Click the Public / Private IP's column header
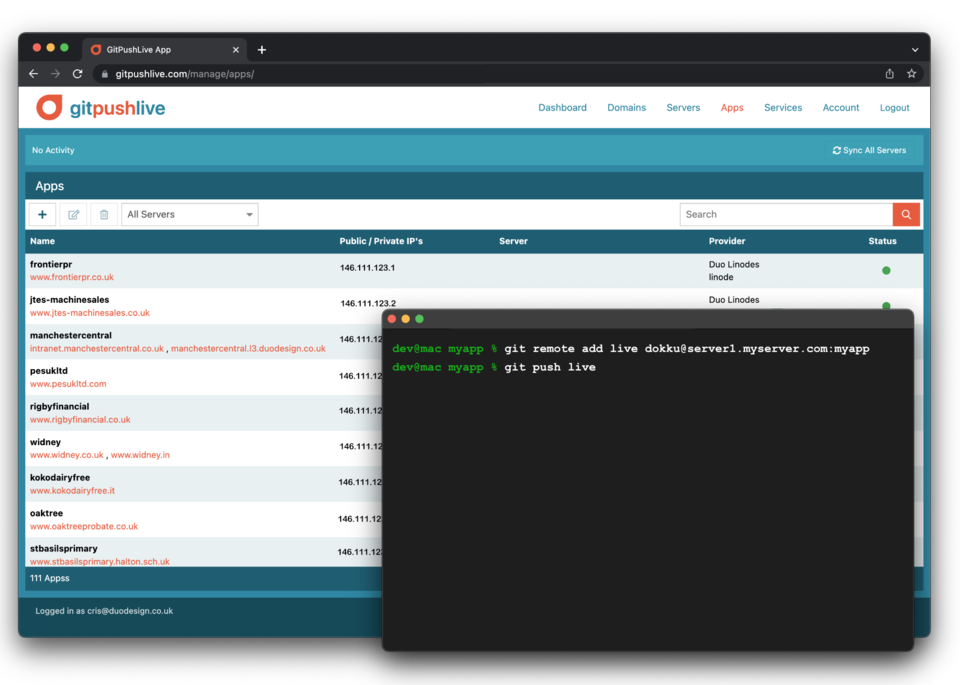 point(381,241)
